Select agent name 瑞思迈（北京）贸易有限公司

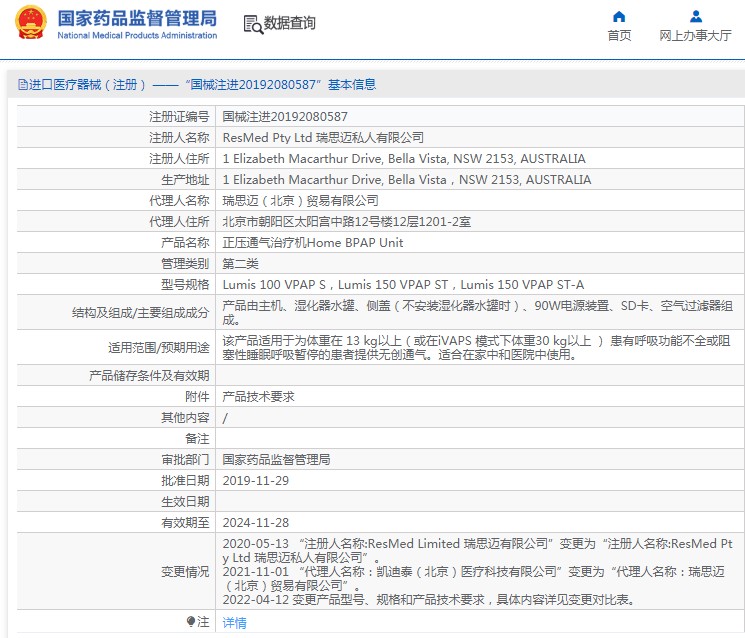300,200
